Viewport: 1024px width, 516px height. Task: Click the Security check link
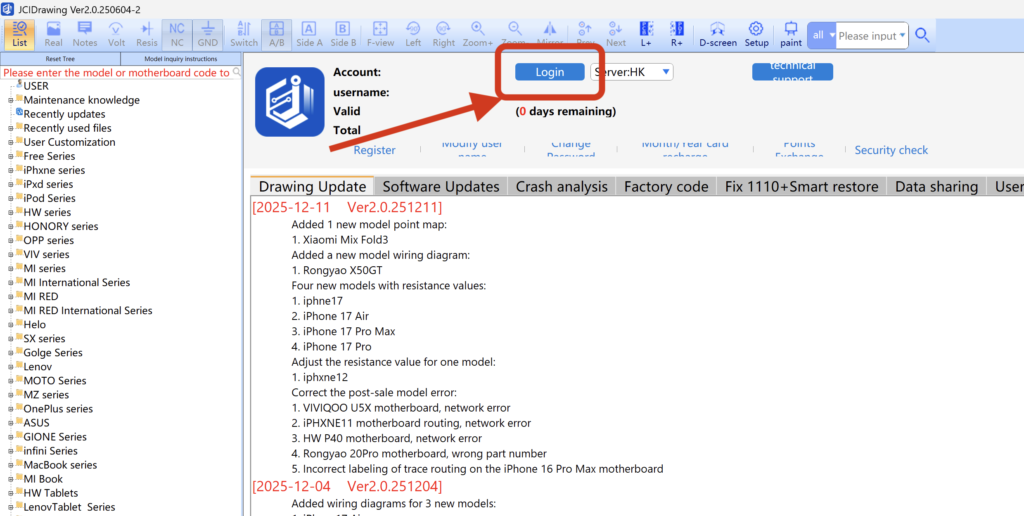point(891,150)
